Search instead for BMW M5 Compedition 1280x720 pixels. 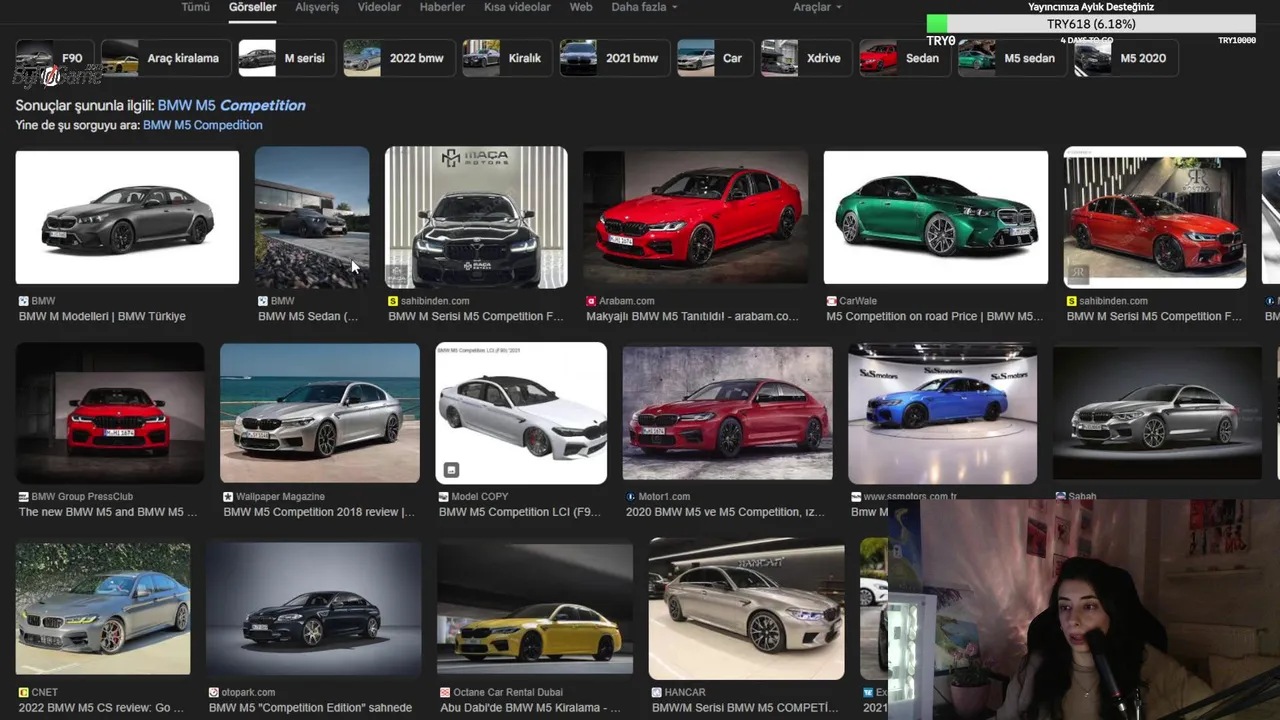coord(202,125)
